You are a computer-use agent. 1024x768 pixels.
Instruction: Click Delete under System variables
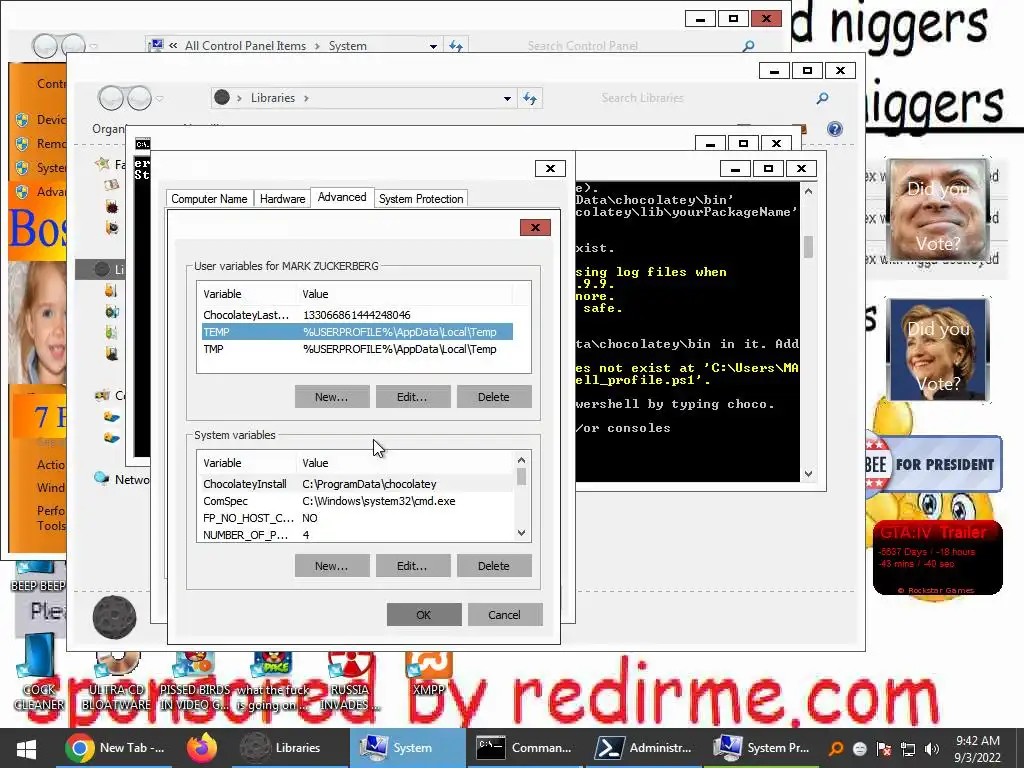click(494, 566)
